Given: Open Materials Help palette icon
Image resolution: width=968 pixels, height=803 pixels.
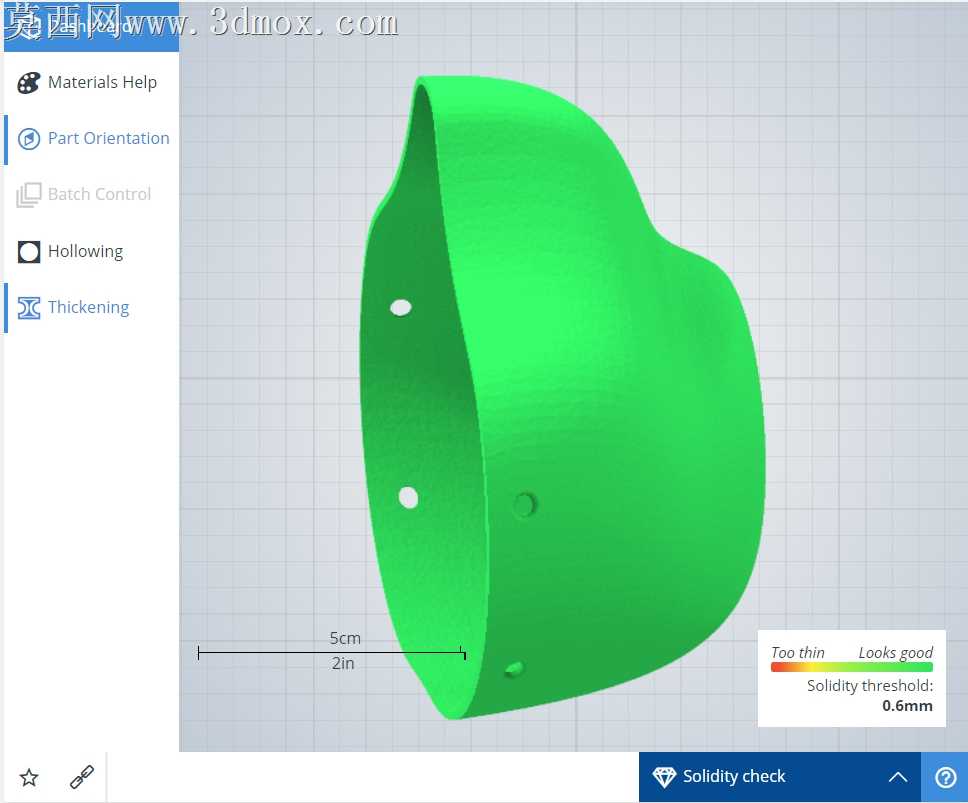Looking at the screenshot, I should point(28,83).
